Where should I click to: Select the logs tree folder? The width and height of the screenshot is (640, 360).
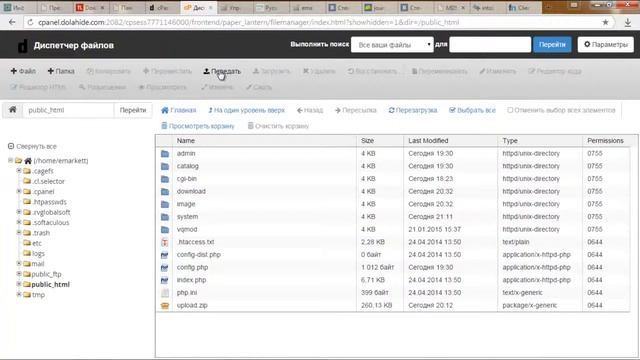pyautogui.click(x=38, y=253)
